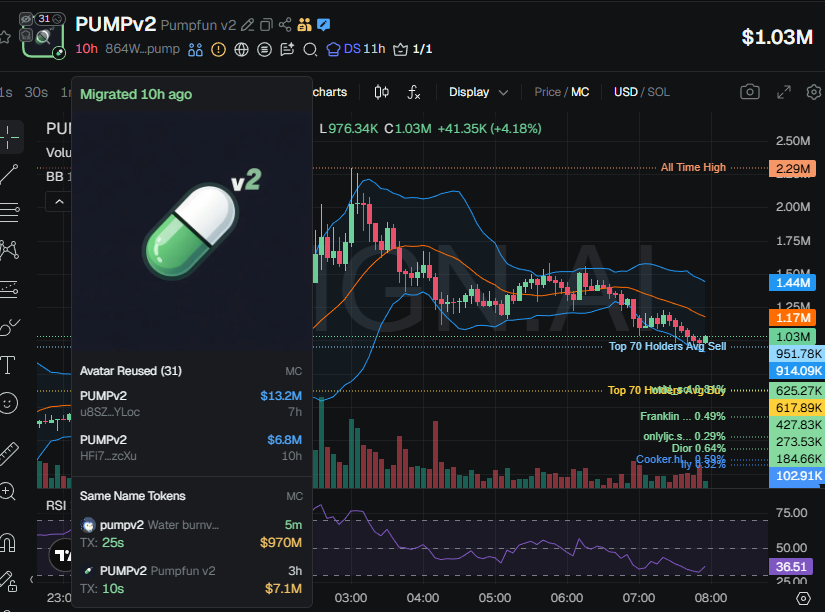The height and width of the screenshot is (612, 825).
Task: Copy the contract address 864W...pump
Action: 142,49
